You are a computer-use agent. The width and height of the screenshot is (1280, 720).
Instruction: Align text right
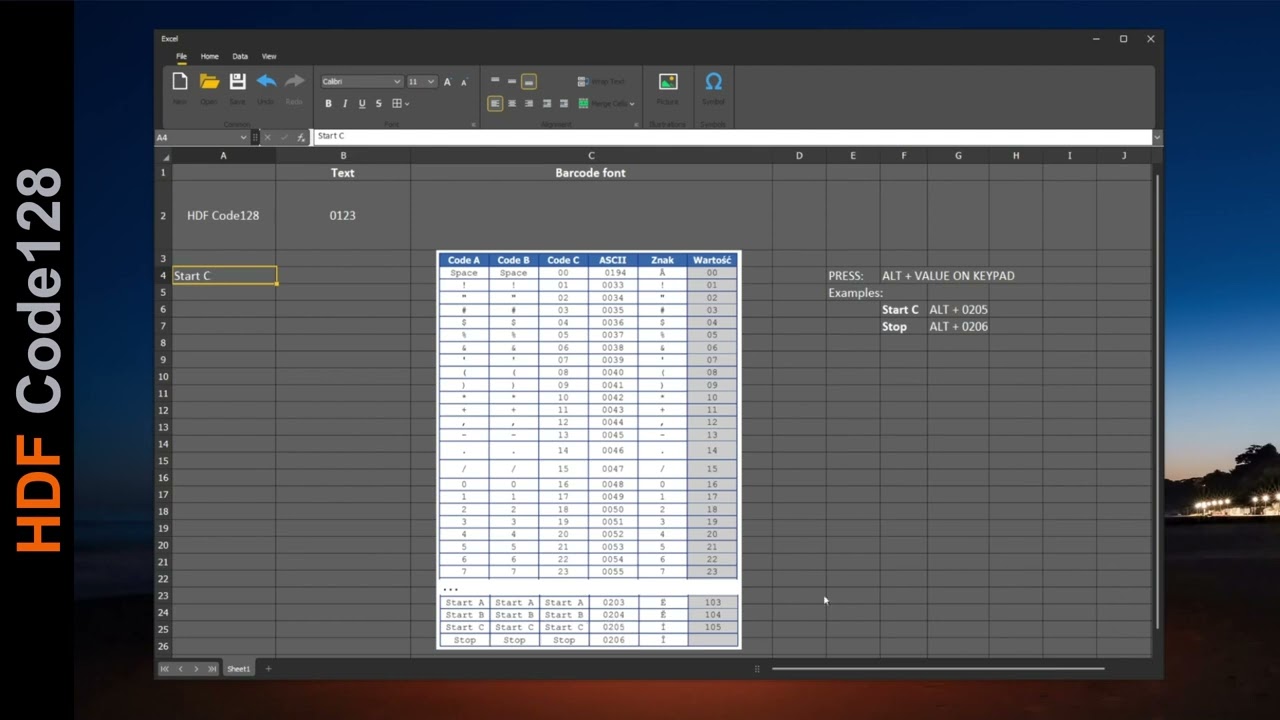point(529,104)
